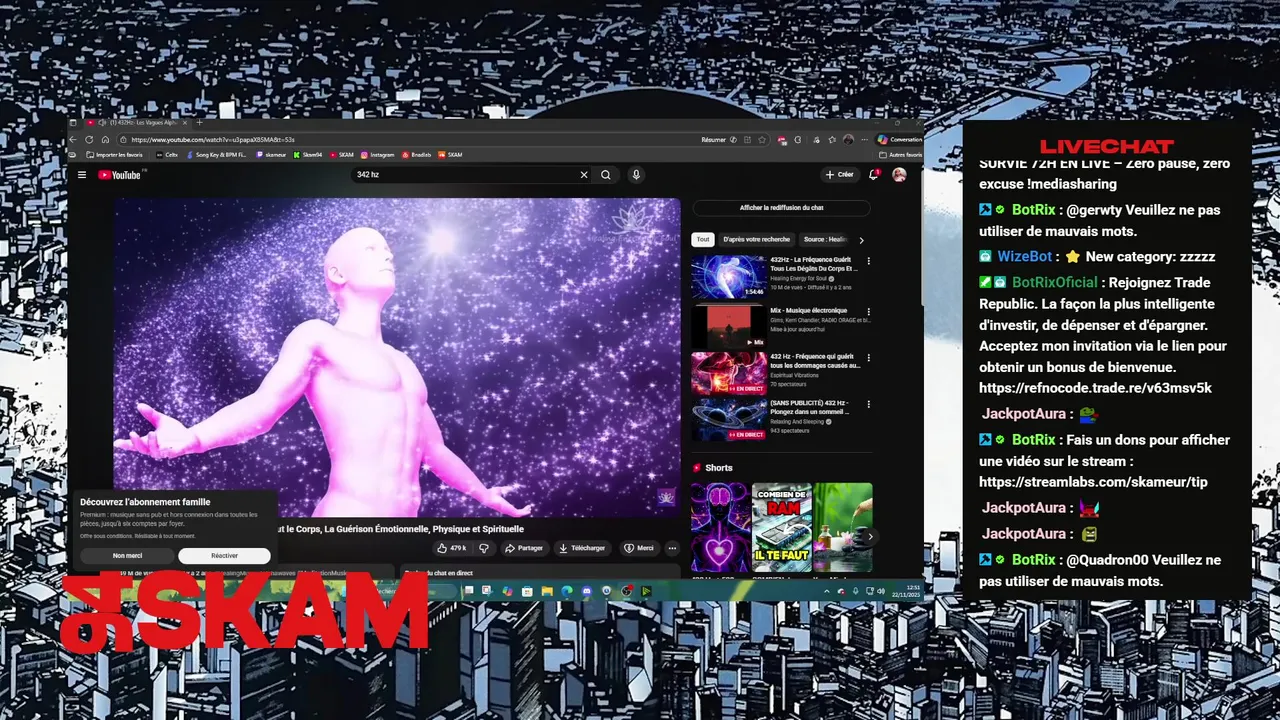Click the search magnifier button
This screenshot has height=720, width=1280.
tap(605, 175)
